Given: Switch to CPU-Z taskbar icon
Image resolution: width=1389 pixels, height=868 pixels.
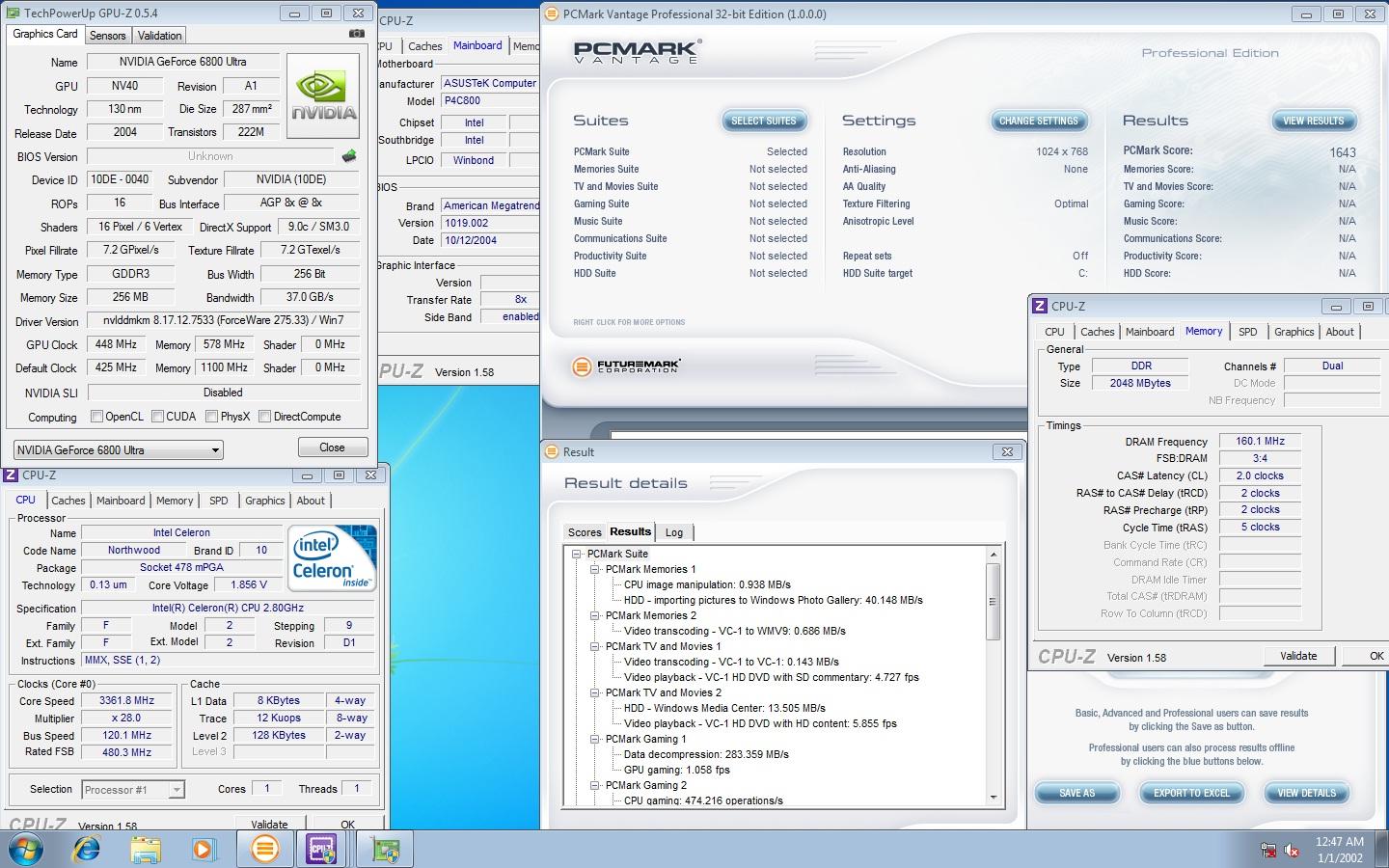Looking at the screenshot, I should pos(321,849).
